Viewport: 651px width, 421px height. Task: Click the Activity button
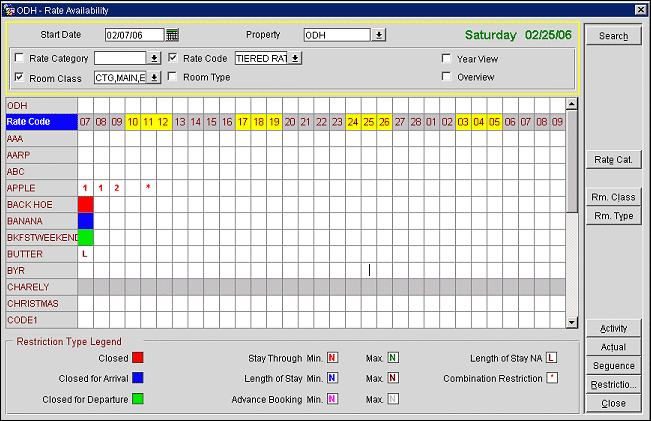point(613,329)
